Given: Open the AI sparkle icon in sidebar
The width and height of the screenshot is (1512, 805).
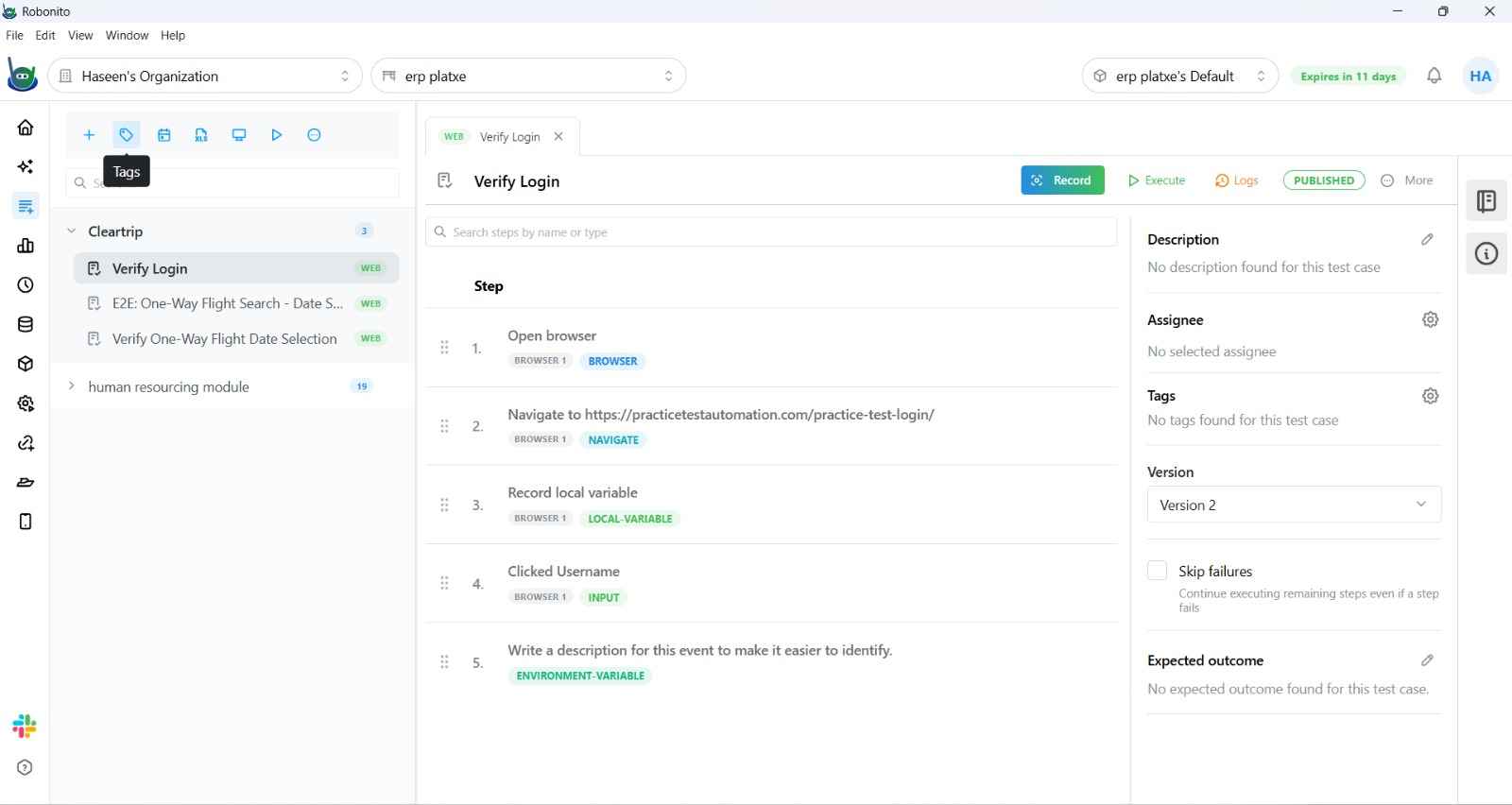Looking at the screenshot, I should point(26,167).
